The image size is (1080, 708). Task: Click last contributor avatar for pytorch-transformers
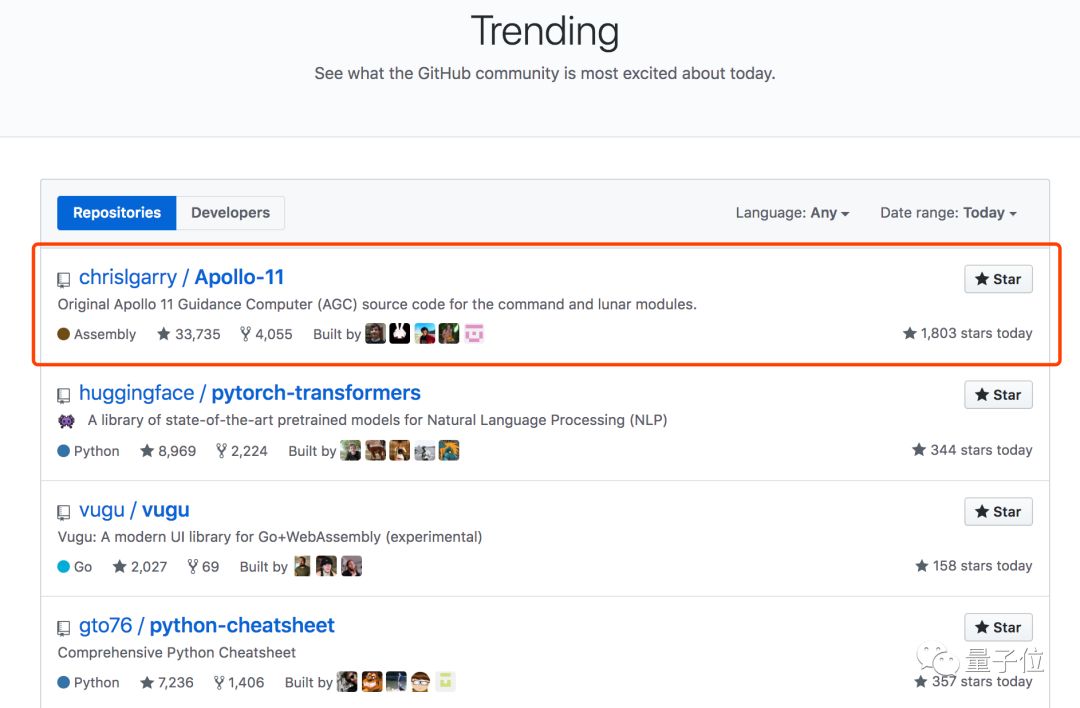[449, 451]
